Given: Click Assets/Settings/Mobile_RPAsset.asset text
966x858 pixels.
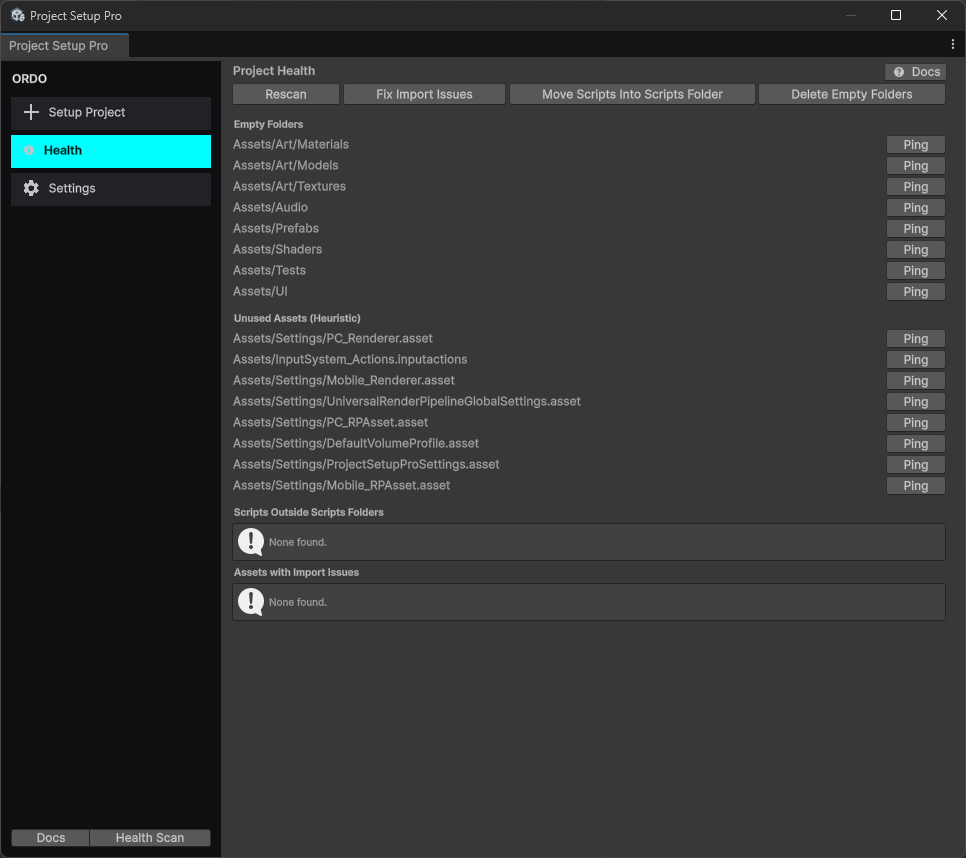Looking at the screenshot, I should click(x=341, y=485).
